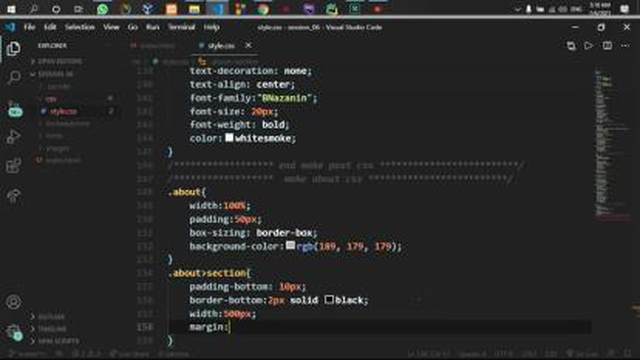Open the Run and Debug view
The width and height of the screenshot is (640, 360).
13,137
